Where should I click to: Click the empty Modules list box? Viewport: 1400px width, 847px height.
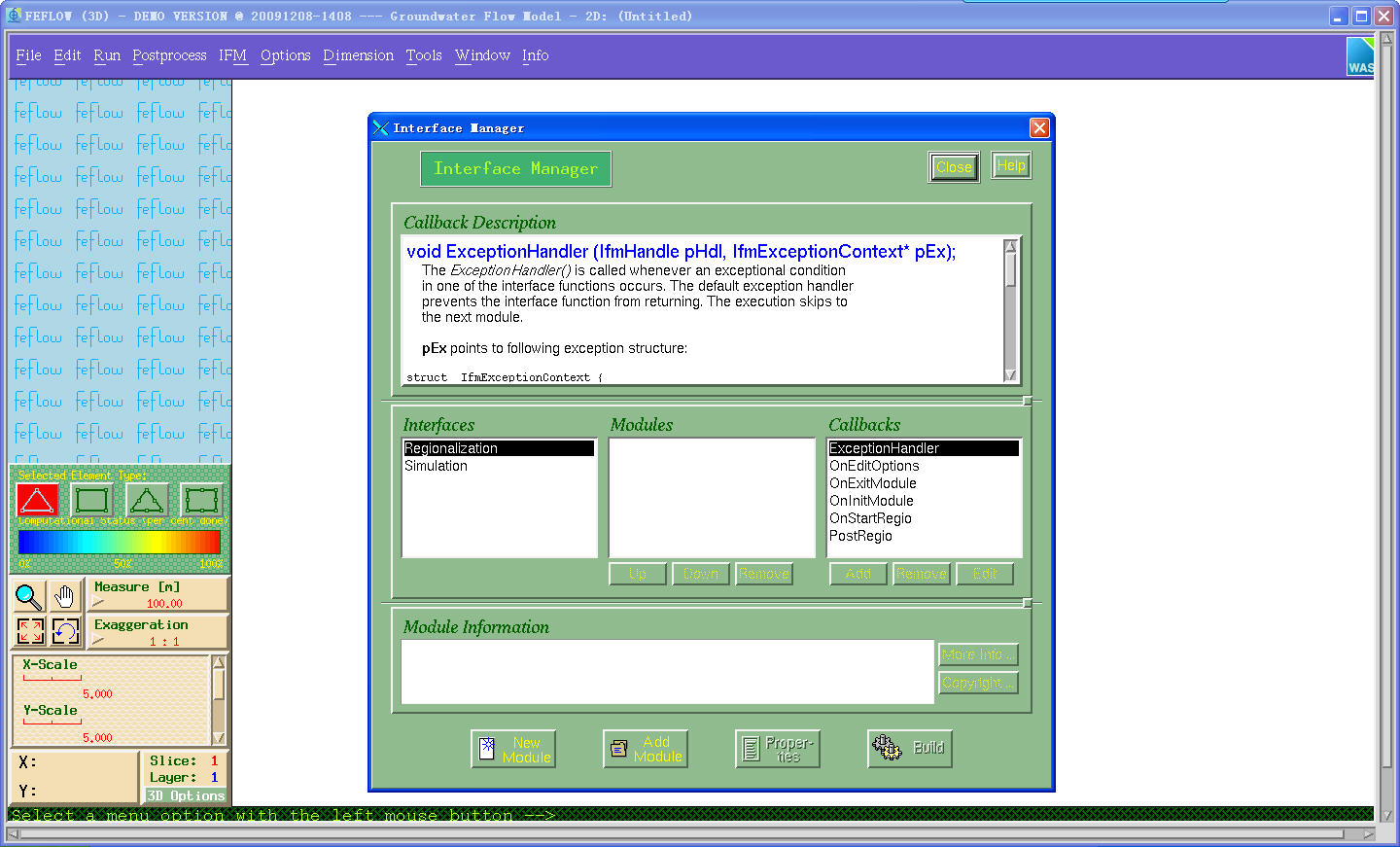(712, 497)
